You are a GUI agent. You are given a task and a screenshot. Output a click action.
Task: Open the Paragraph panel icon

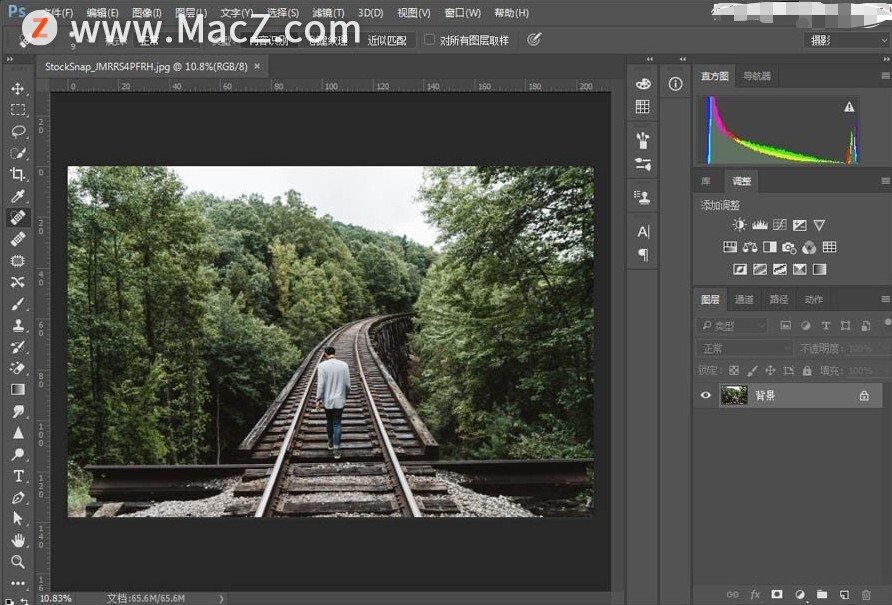[643, 254]
